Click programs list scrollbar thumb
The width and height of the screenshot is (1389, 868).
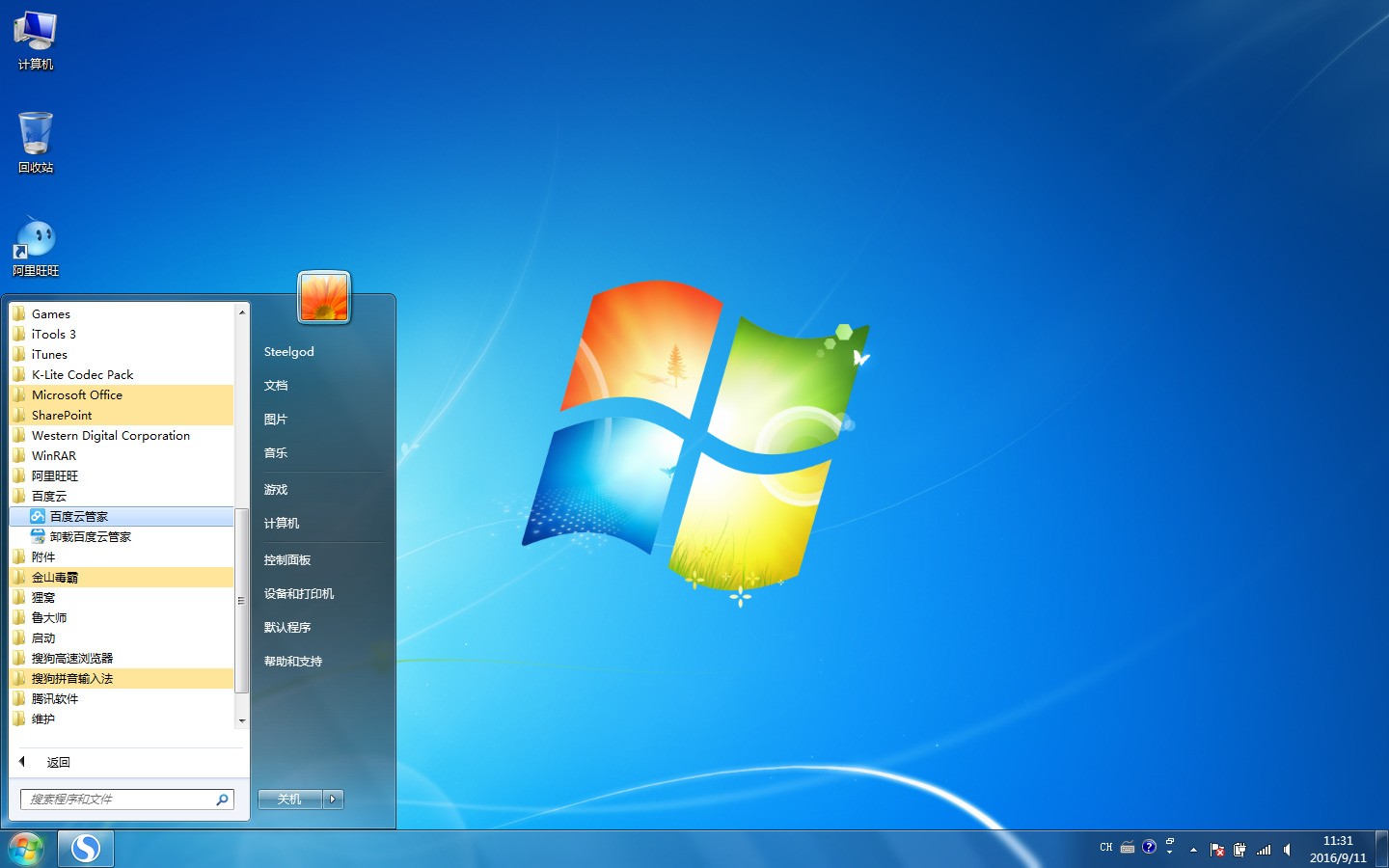[242, 601]
